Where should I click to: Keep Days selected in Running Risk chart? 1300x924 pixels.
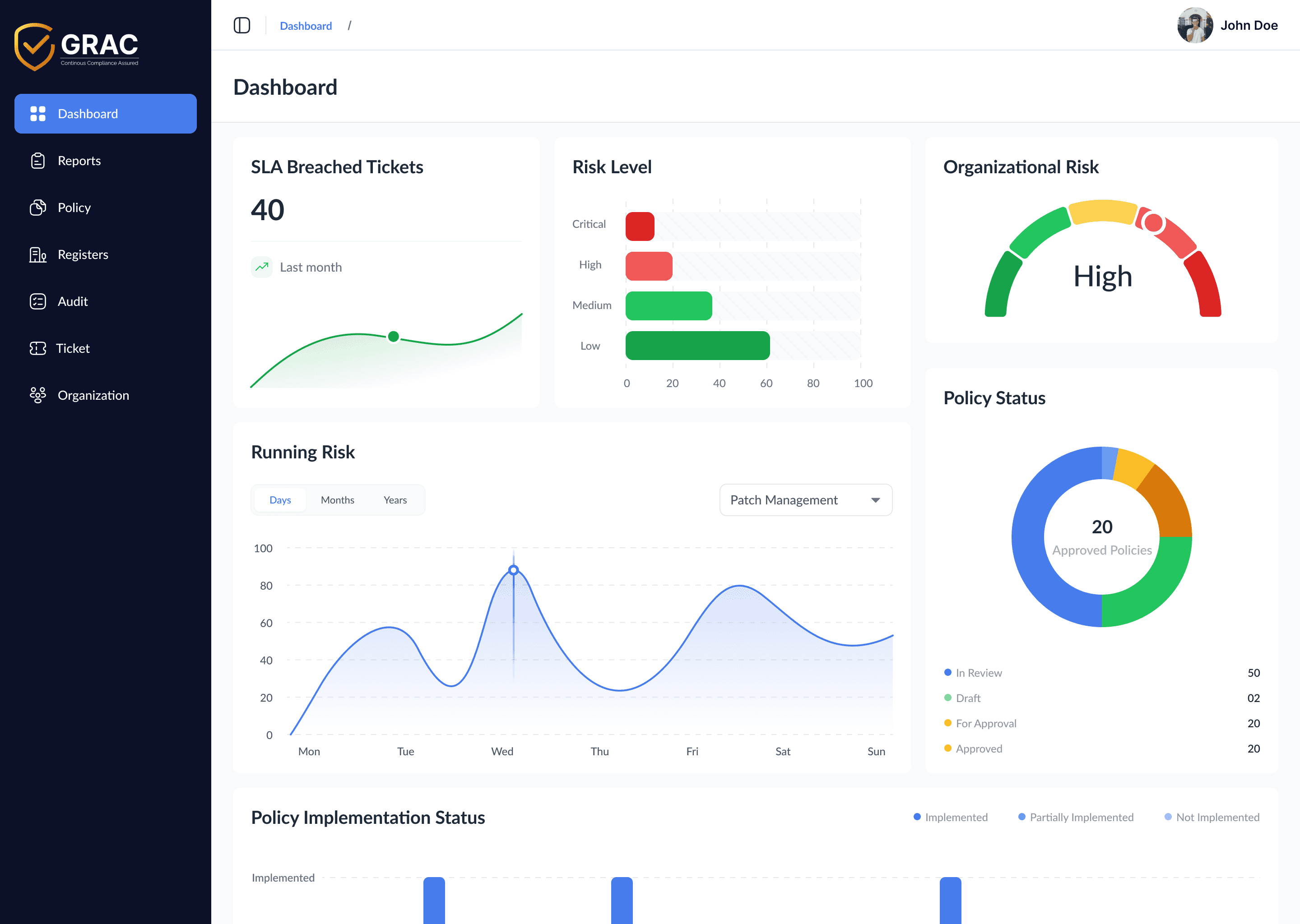(279, 499)
